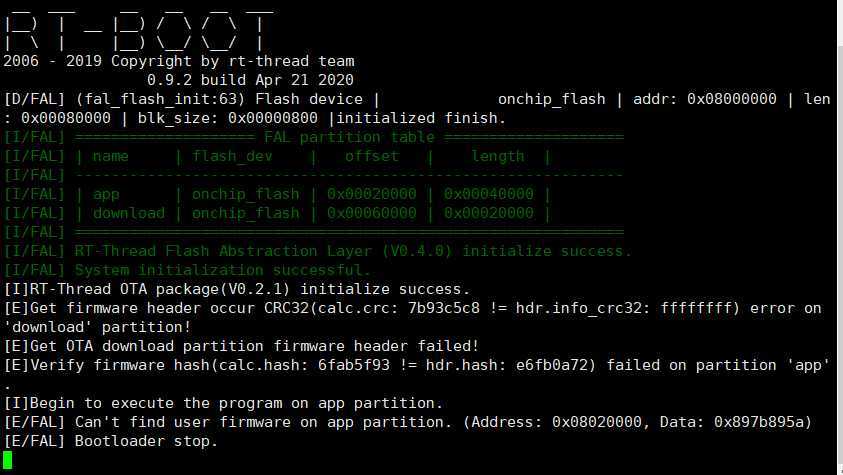The image size is (843, 475).
Task: Click the 'offset' column header
Action: pos(371,156)
